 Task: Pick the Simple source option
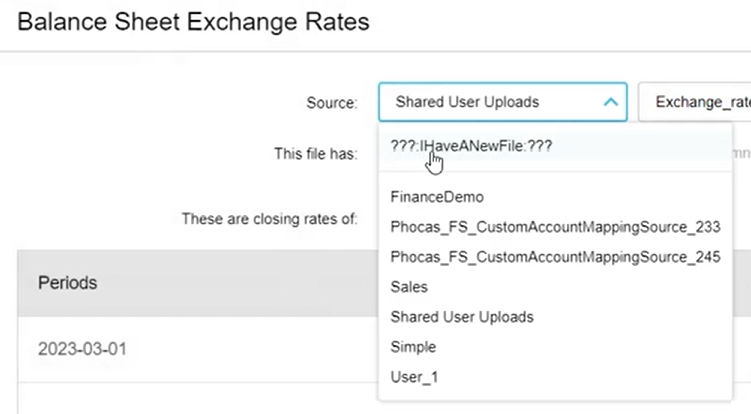pyautogui.click(x=413, y=347)
